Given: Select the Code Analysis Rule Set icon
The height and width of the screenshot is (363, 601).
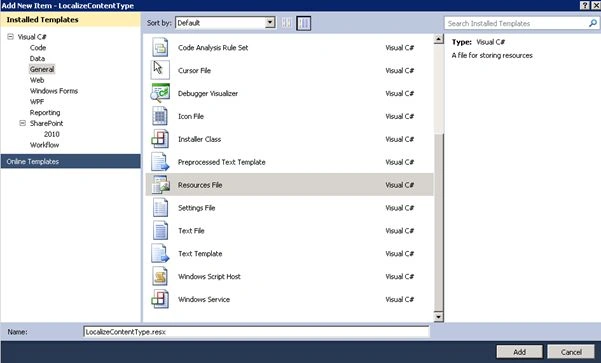Looking at the screenshot, I should [x=160, y=48].
